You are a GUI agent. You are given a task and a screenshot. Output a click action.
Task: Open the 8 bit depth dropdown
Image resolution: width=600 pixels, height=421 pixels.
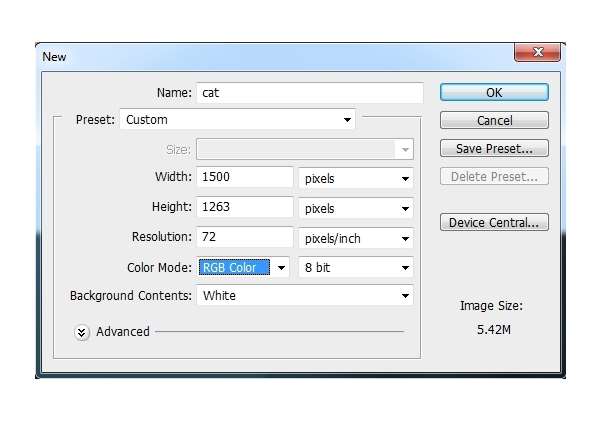click(x=357, y=268)
